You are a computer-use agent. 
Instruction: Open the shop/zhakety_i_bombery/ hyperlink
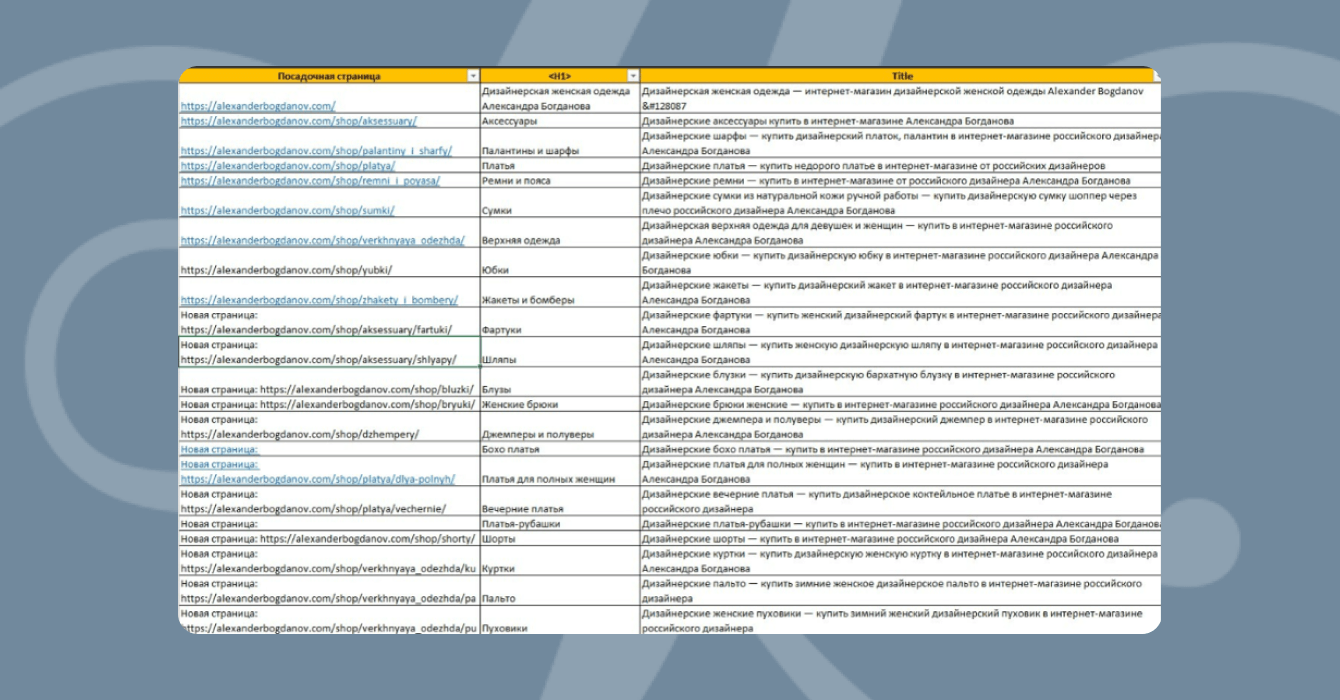(319, 300)
